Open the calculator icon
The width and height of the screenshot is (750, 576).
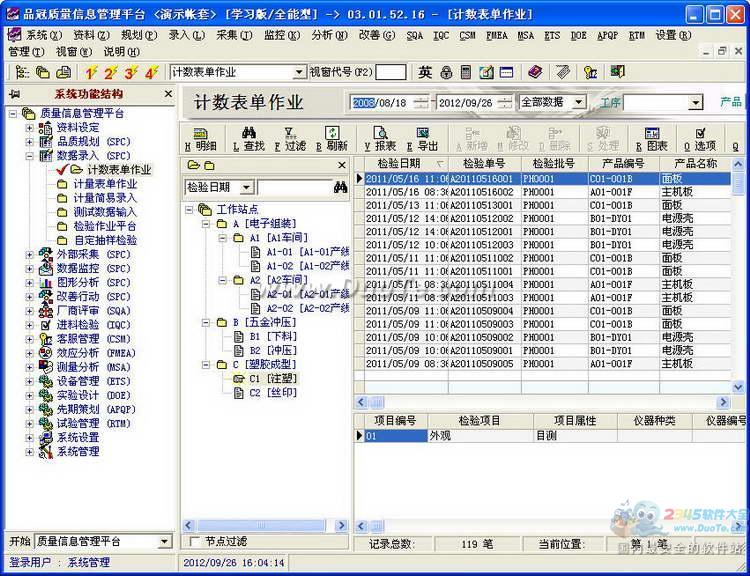[x=466, y=72]
